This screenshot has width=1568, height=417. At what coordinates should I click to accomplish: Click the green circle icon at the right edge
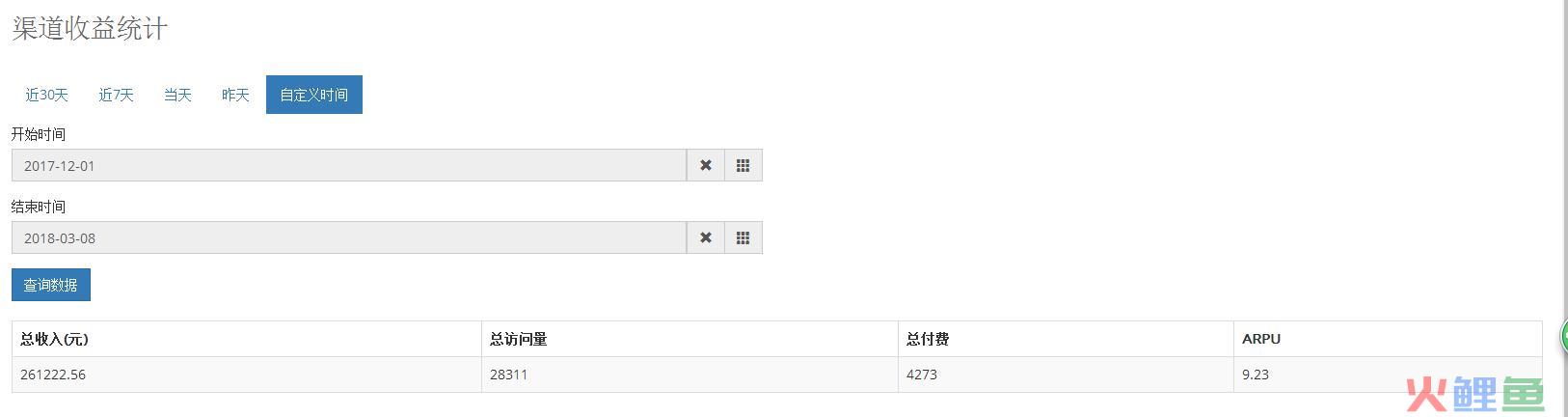tap(1563, 337)
